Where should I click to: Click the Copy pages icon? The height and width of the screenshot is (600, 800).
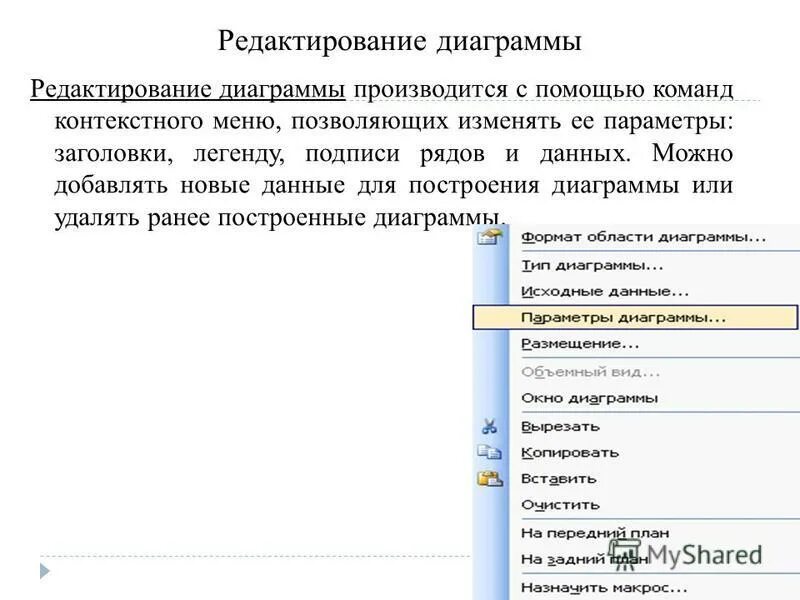(x=490, y=452)
